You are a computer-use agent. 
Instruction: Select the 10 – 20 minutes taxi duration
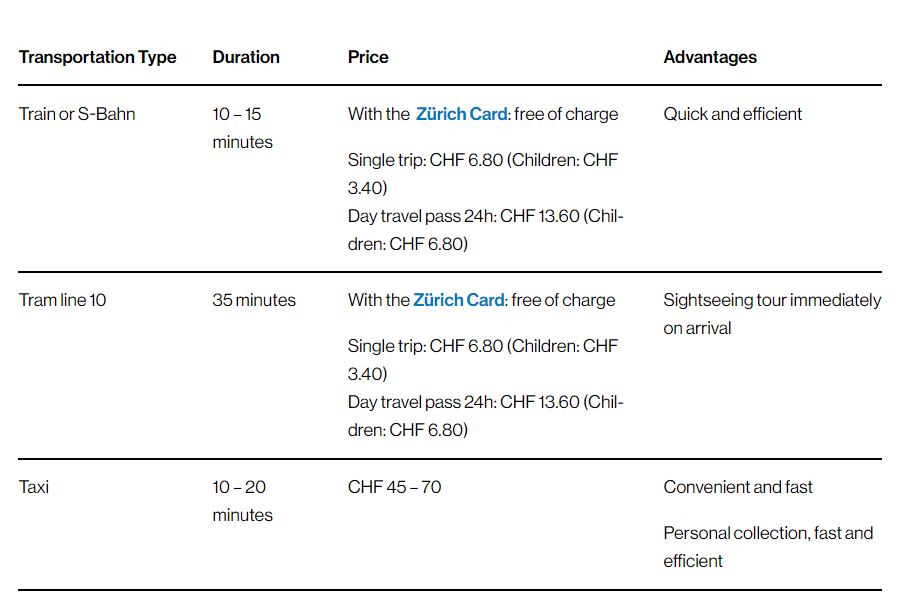pos(241,501)
